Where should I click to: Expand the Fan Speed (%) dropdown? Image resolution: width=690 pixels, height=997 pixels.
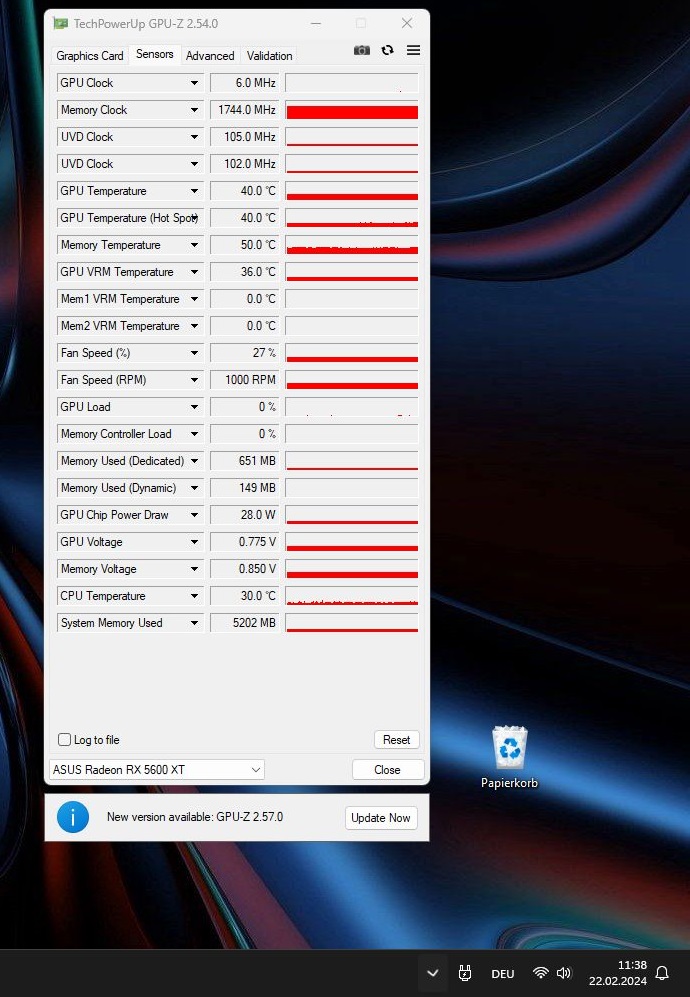coord(194,353)
